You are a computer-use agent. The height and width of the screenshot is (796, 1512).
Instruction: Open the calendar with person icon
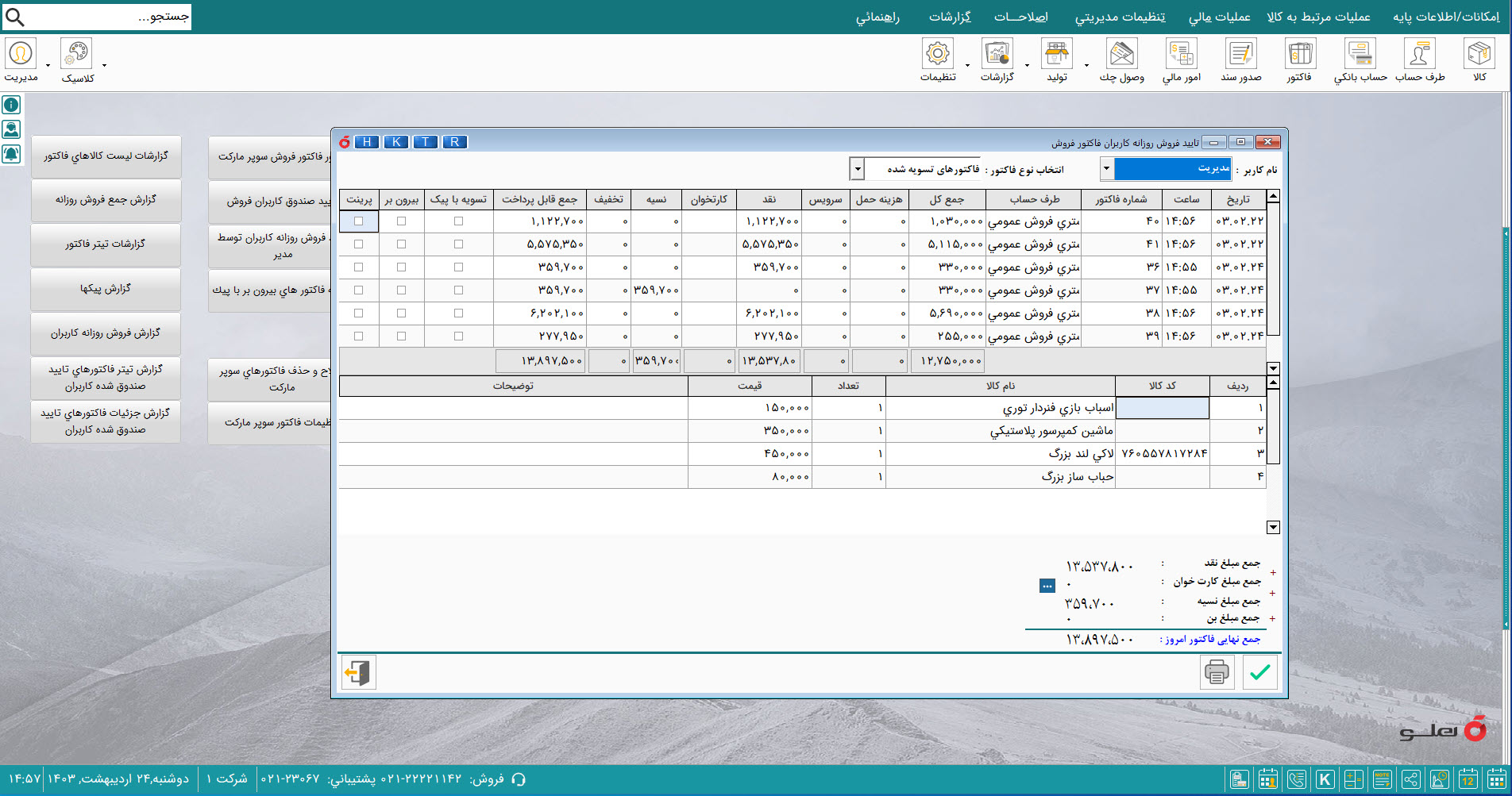click(1268, 779)
